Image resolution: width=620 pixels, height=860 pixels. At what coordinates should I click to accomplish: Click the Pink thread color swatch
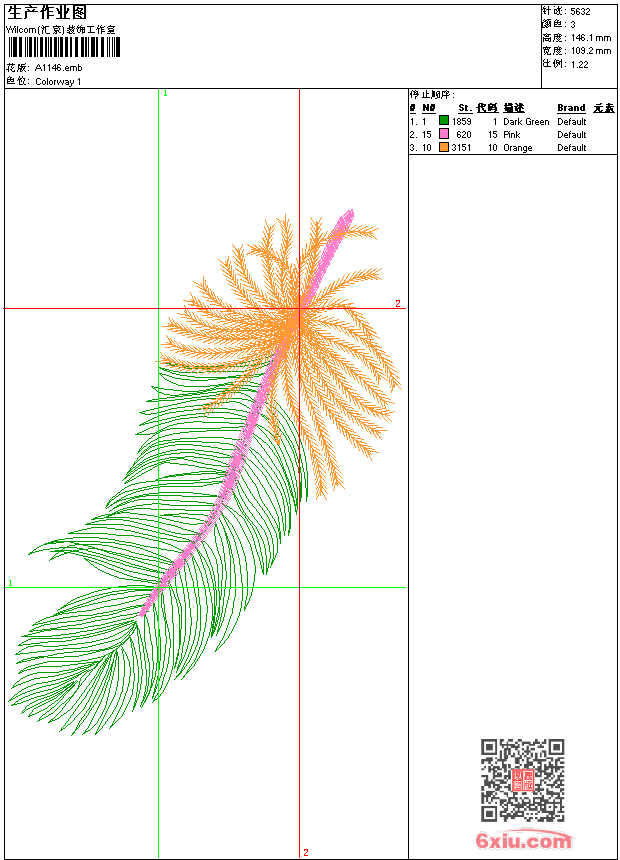443,134
